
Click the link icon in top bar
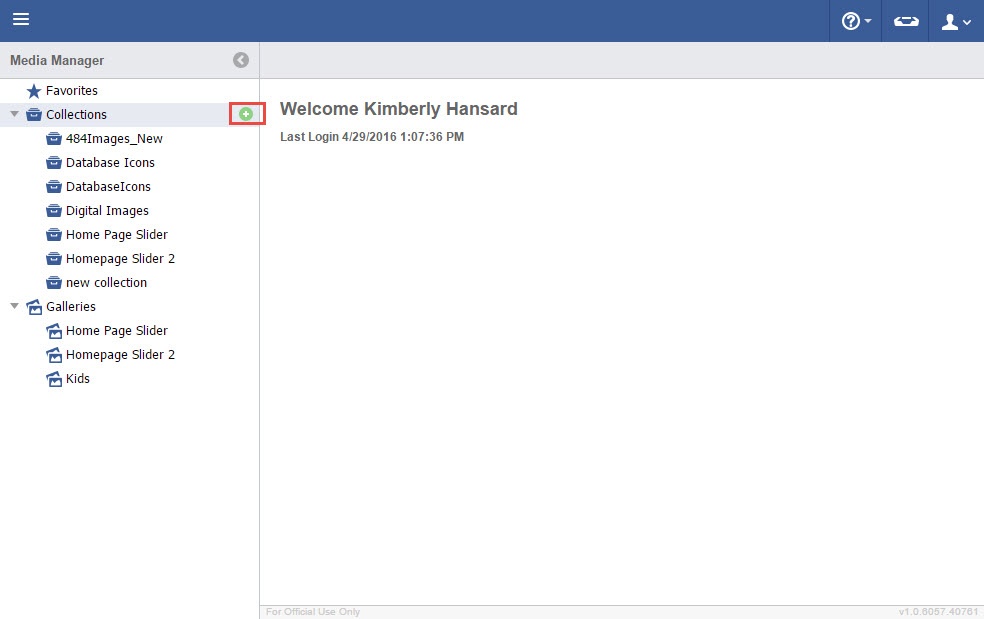pos(906,21)
